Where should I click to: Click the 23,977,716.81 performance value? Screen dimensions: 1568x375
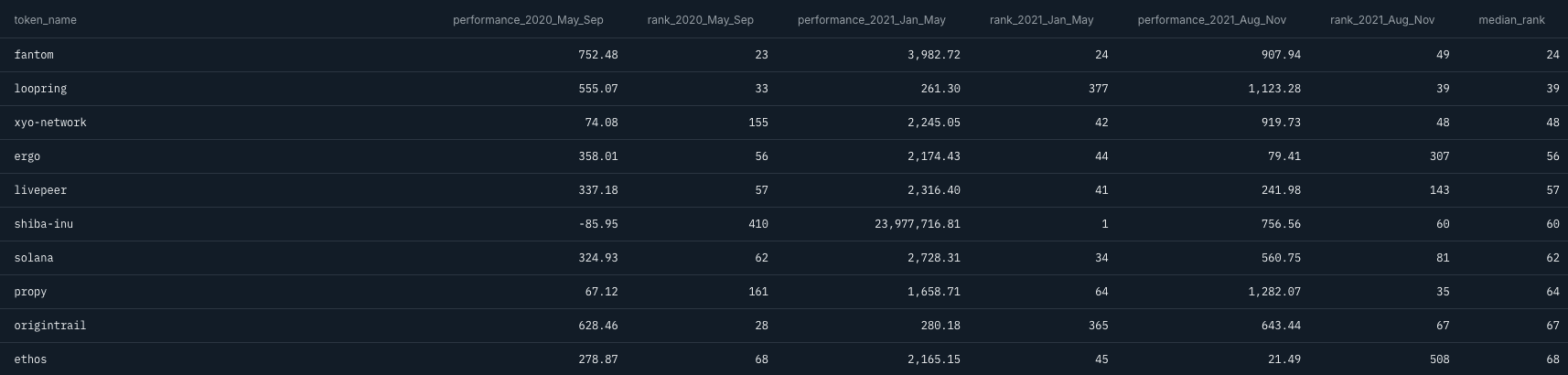tap(917, 224)
